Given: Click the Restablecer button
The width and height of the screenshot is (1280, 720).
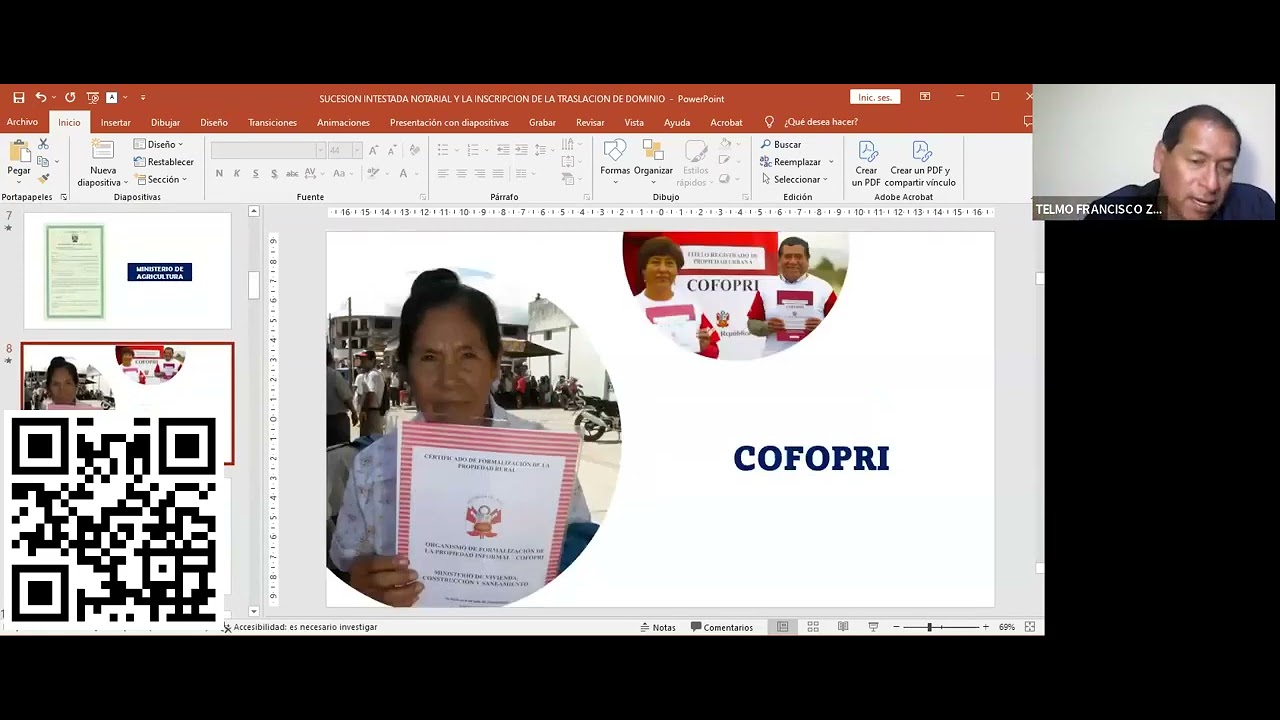Looking at the screenshot, I should 164,162.
